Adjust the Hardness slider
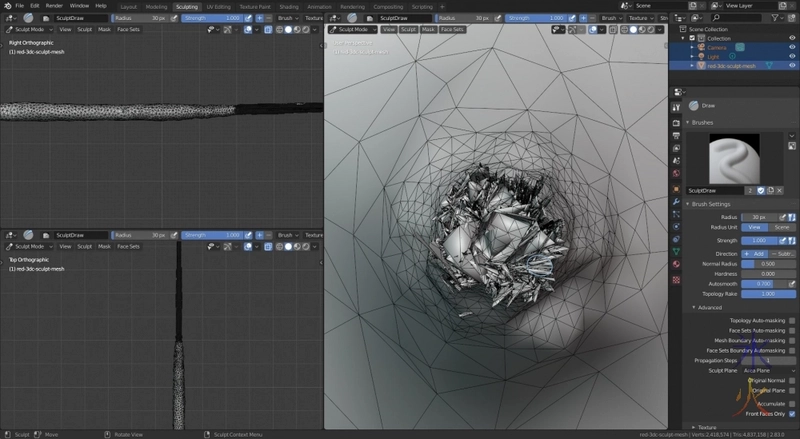 coord(768,274)
